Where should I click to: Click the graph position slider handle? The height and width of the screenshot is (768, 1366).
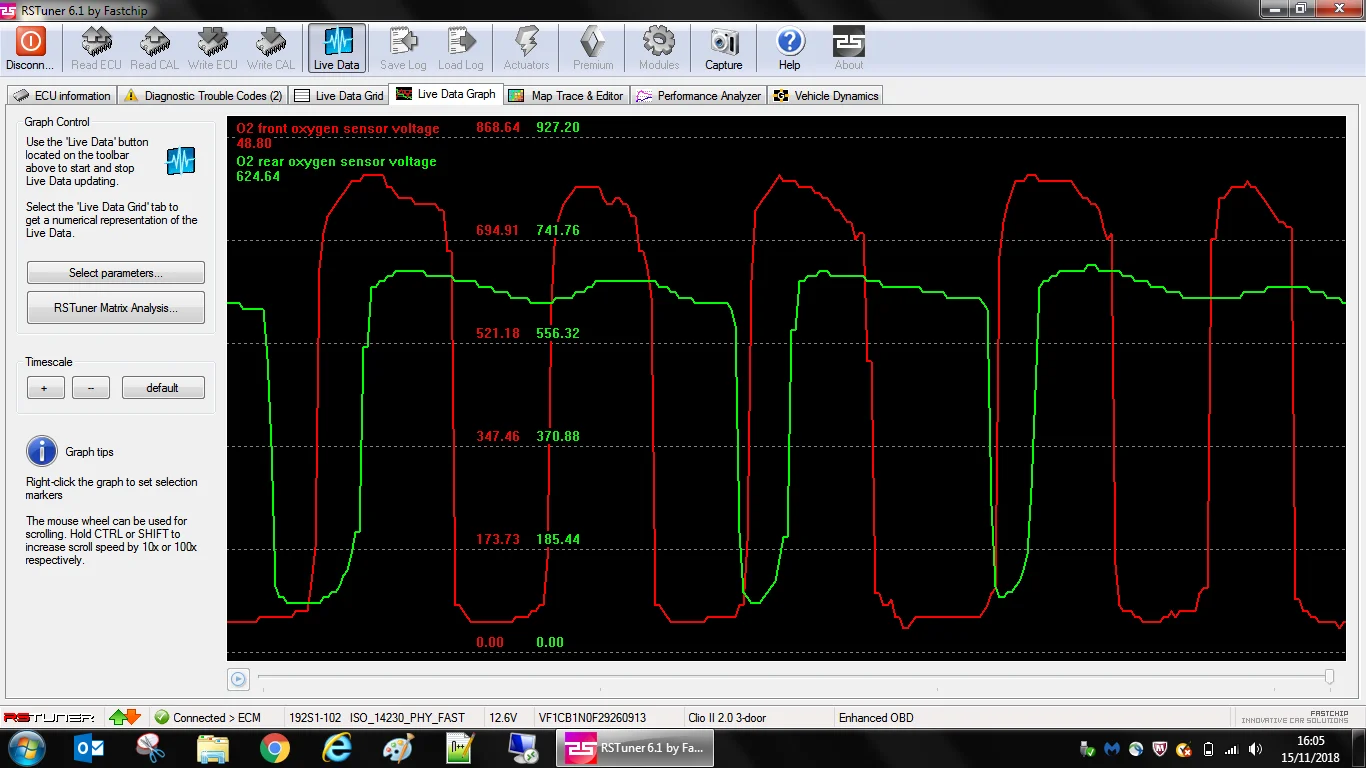point(1329,677)
